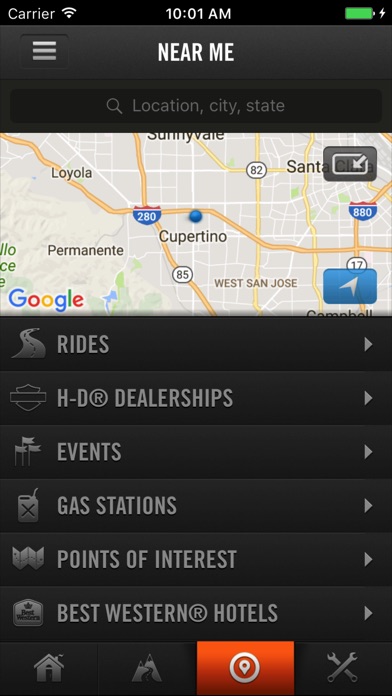This screenshot has width=392, height=696.
Task: Switch to the mountain road rides tab
Action: coord(147,668)
